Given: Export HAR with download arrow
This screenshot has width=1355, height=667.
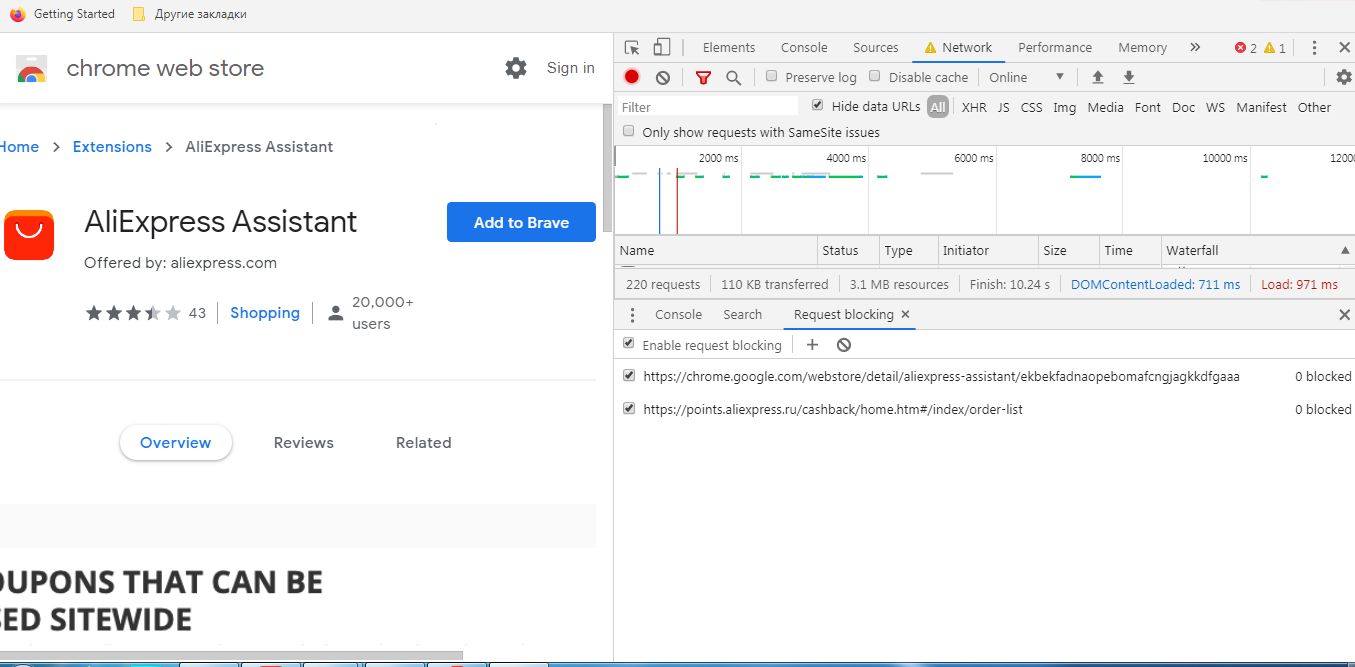Looking at the screenshot, I should click(x=1128, y=77).
